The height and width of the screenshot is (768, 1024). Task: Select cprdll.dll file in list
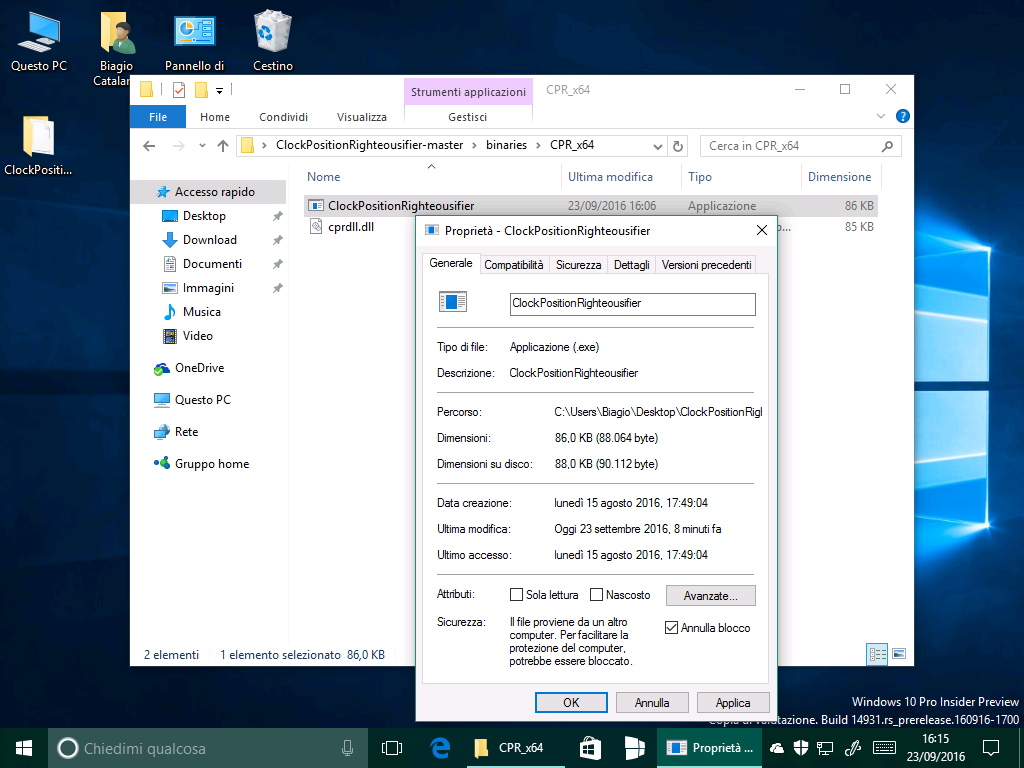351,227
